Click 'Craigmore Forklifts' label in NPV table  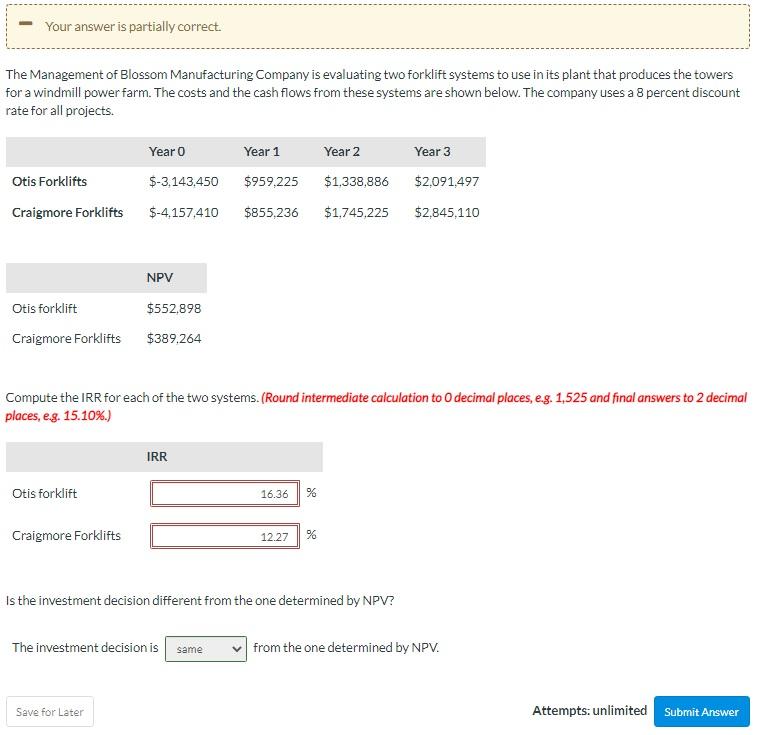point(66,338)
